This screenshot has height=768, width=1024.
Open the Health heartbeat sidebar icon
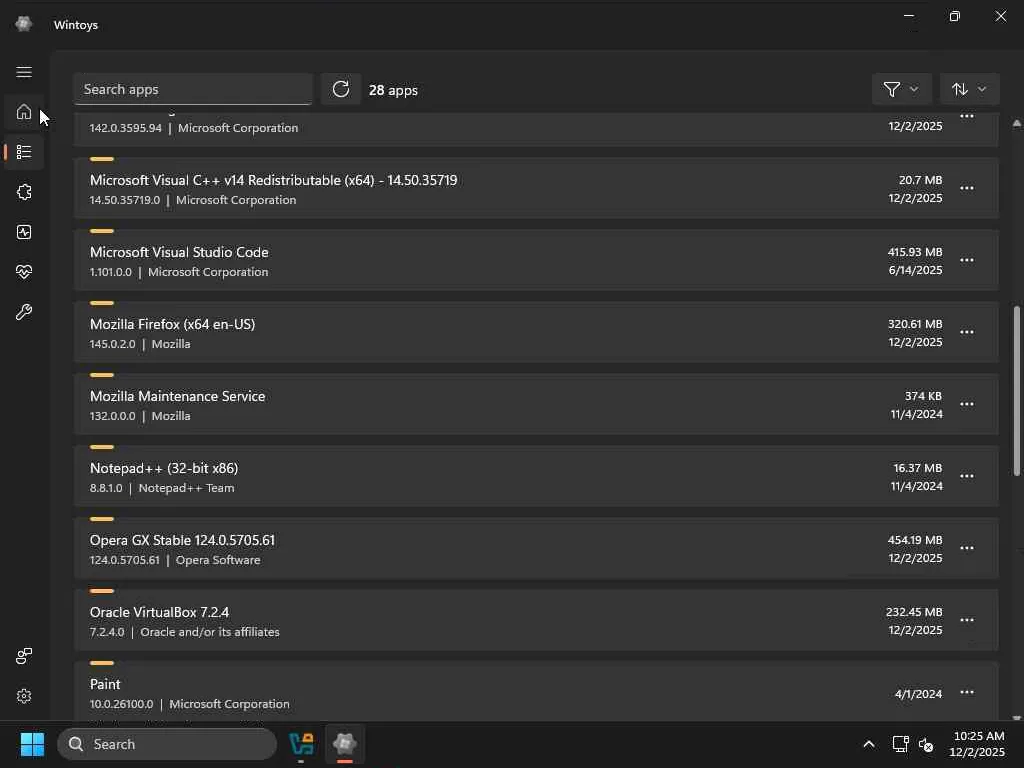click(x=24, y=272)
